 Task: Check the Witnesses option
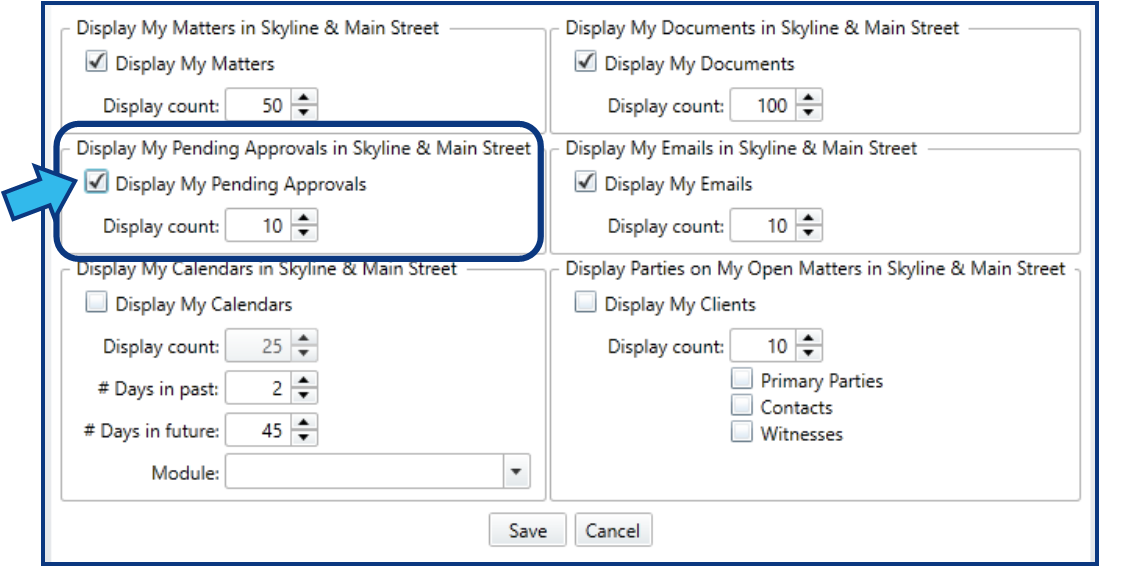(x=741, y=432)
